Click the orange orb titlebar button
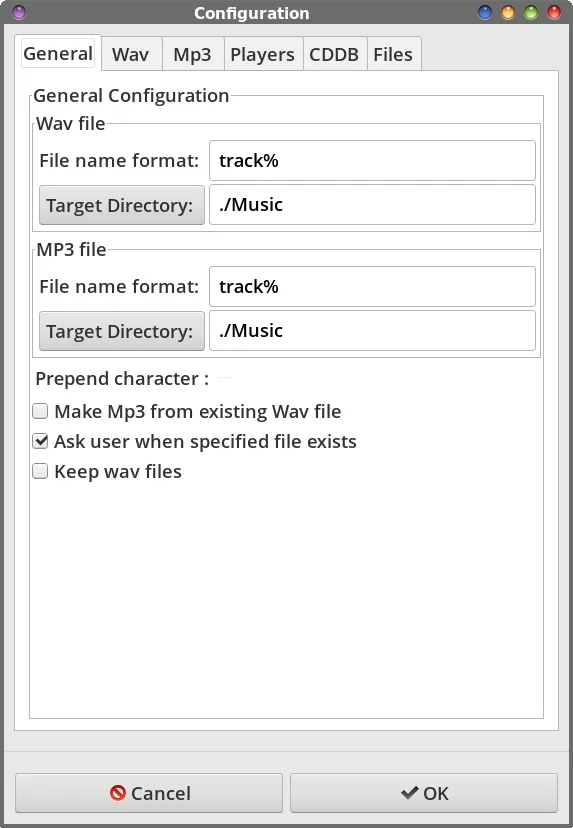 pyautogui.click(x=508, y=12)
